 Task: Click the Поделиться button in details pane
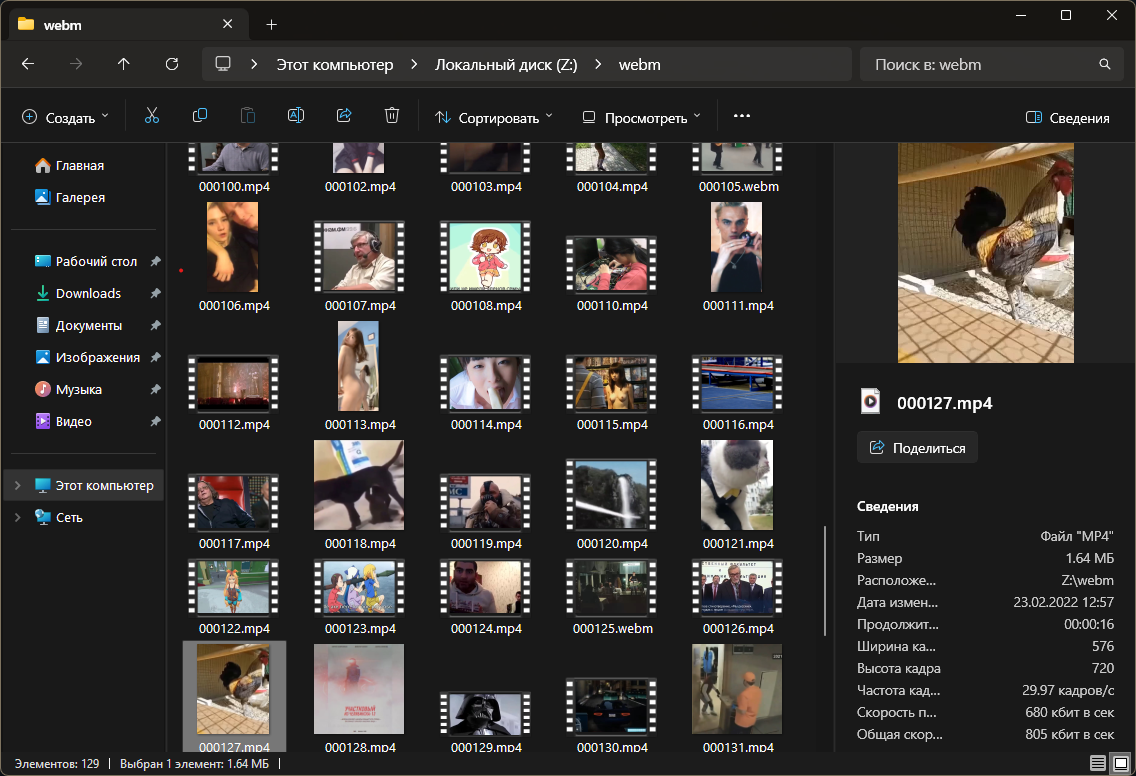[x=917, y=447]
